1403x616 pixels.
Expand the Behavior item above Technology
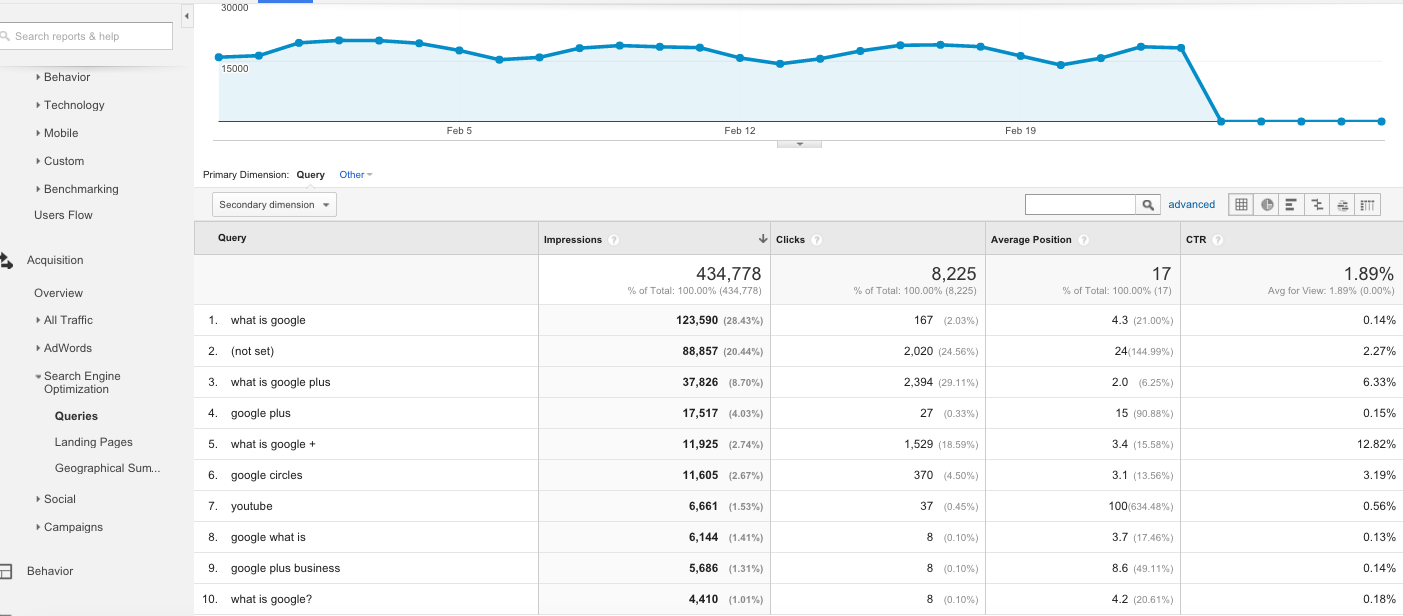click(x=38, y=77)
